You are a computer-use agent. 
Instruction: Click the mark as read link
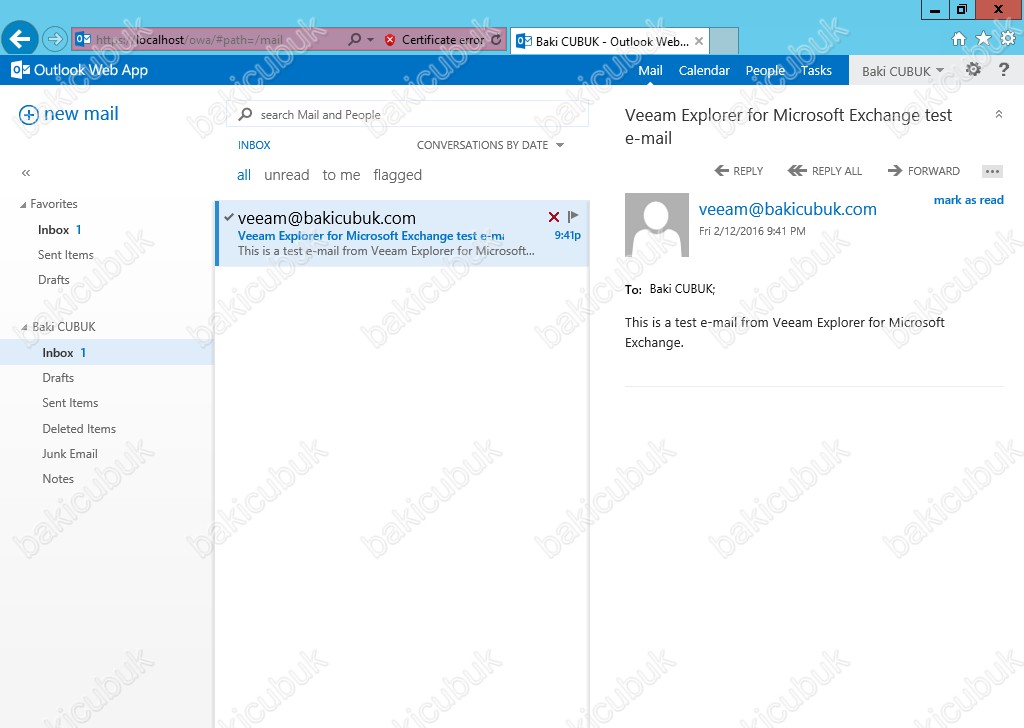click(x=968, y=200)
